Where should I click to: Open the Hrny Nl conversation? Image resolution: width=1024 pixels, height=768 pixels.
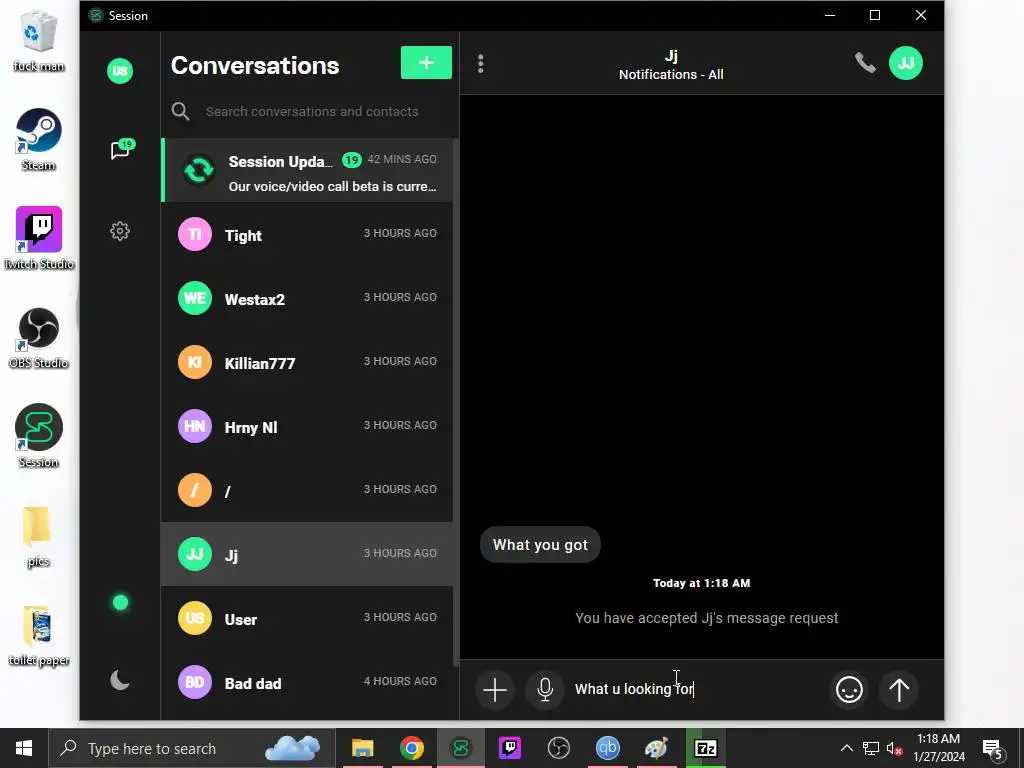(x=307, y=426)
